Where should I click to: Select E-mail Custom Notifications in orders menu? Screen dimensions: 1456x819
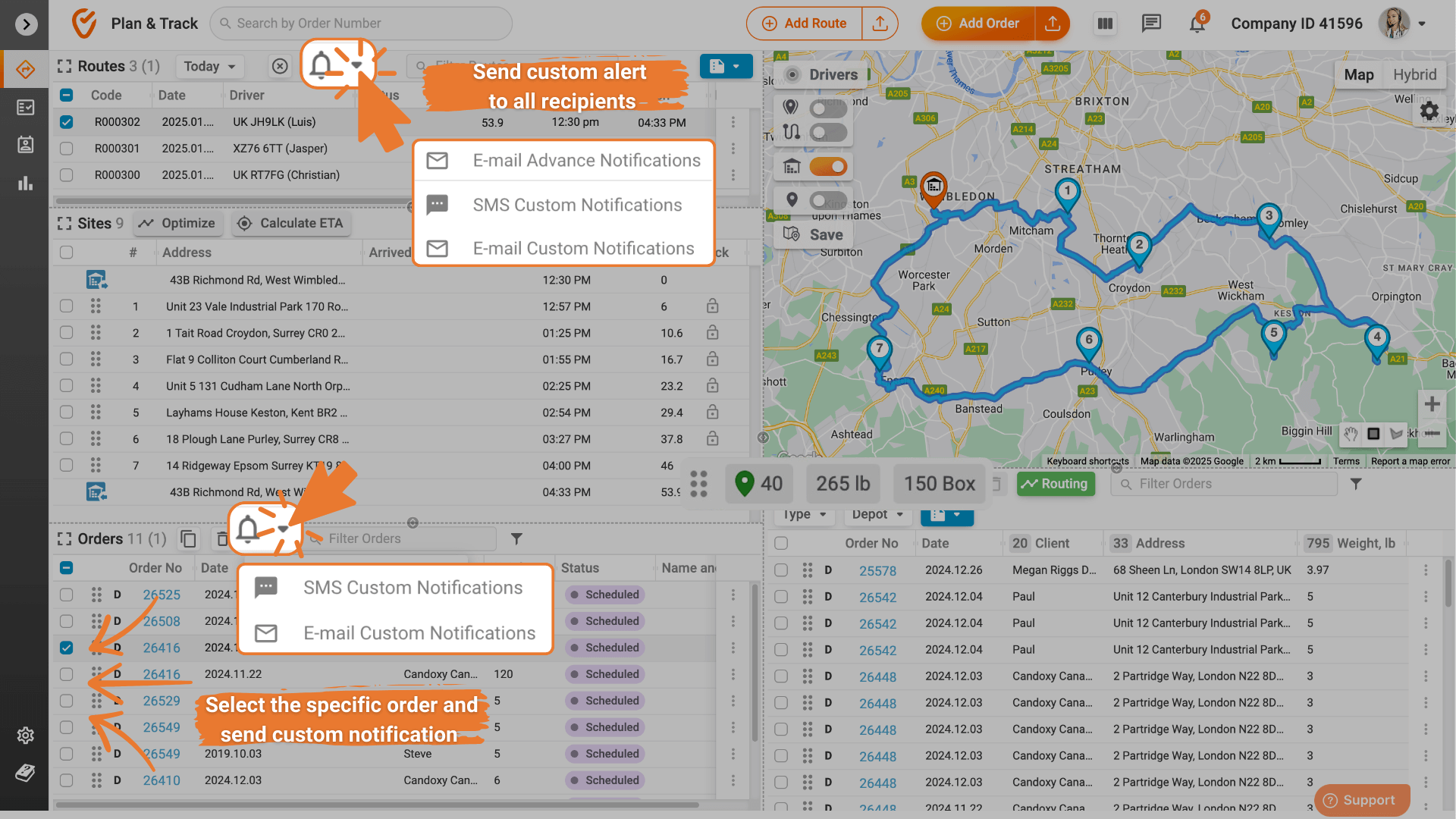click(395, 633)
